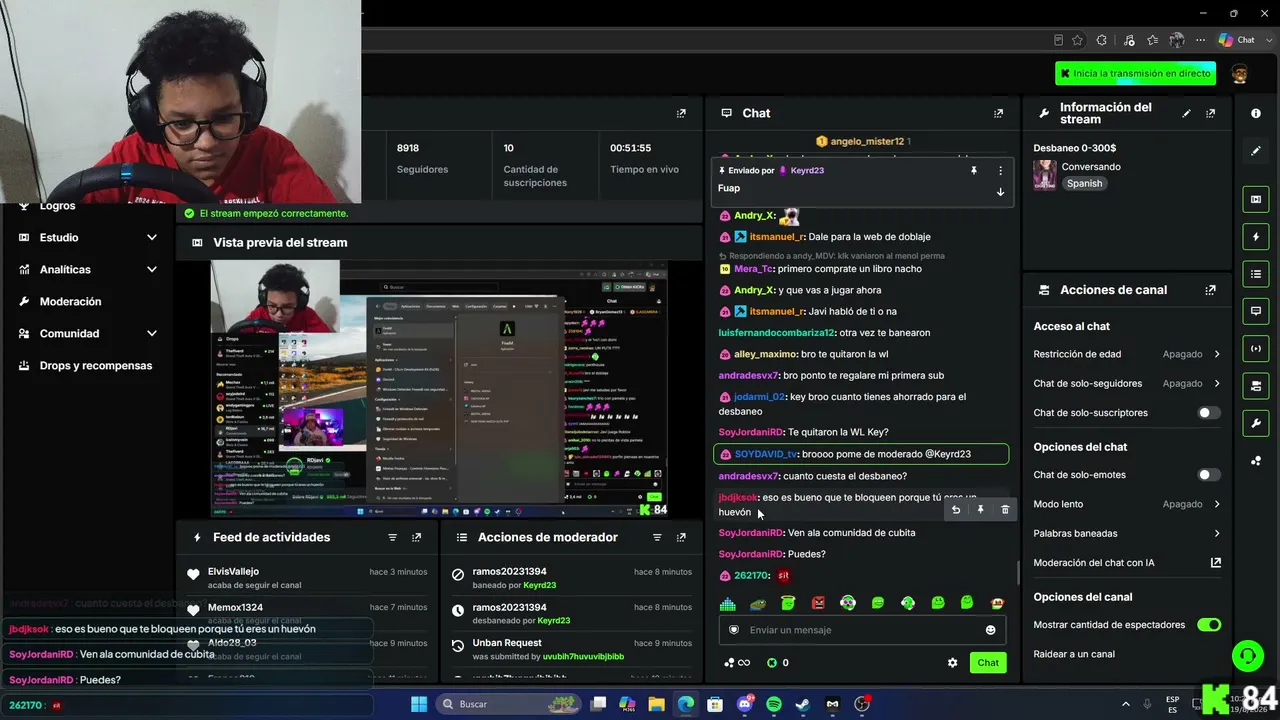This screenshot has width=1280, height=720.
Task: Open the pinned message three-dot menu
Action: (1000, 171)
